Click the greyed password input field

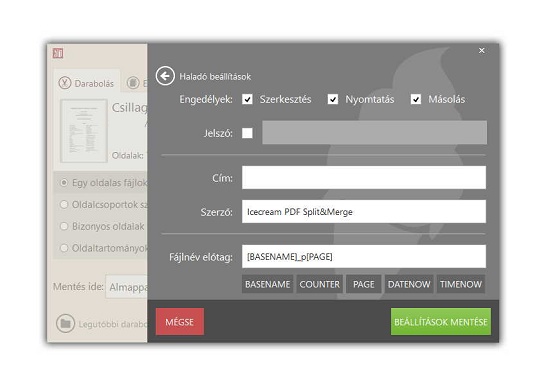(x=374, y=133)
